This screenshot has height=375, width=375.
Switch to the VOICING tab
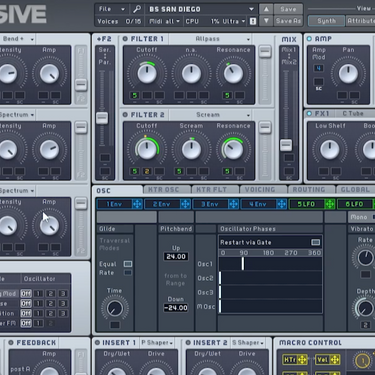(260, 190)
